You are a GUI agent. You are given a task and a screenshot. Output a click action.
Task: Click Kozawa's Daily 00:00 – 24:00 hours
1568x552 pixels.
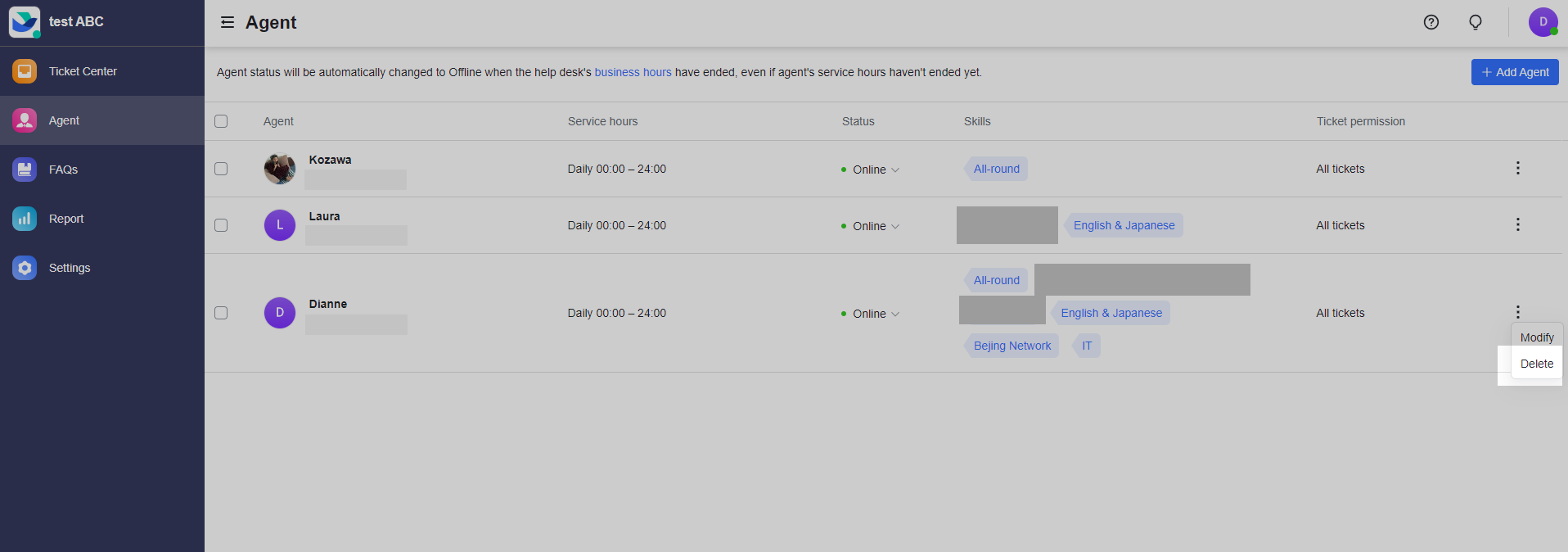[617, 169]
